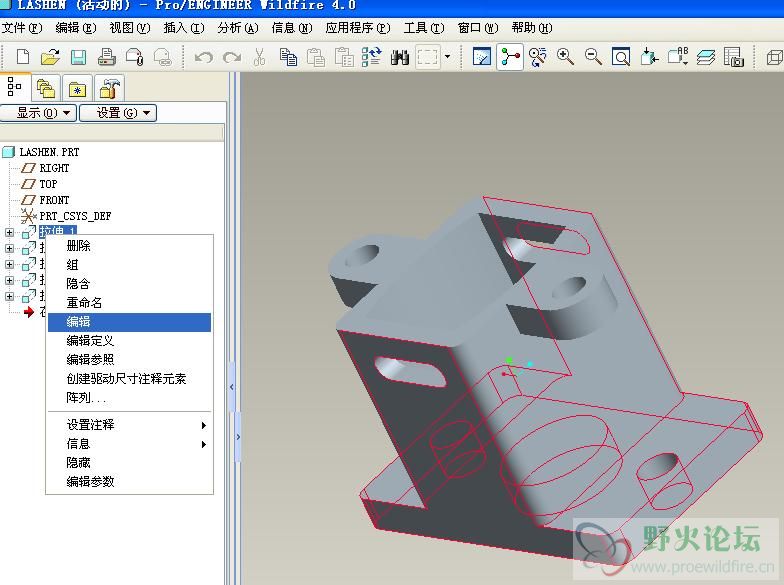Switch to the Model Tree navigator tab

coord(15,87)
